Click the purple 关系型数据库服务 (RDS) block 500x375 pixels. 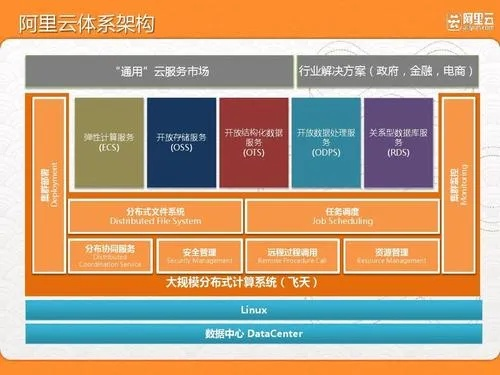pos(399,143)
